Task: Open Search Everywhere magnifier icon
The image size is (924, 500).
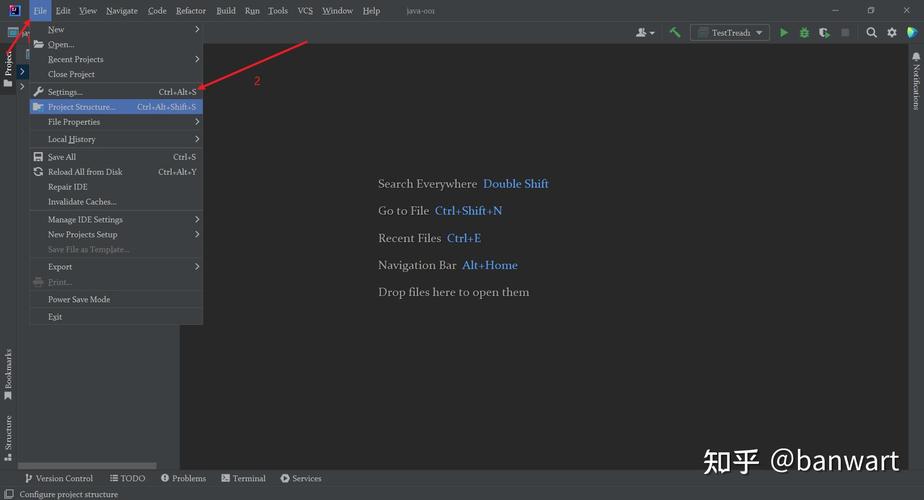Action: [872, 32]
